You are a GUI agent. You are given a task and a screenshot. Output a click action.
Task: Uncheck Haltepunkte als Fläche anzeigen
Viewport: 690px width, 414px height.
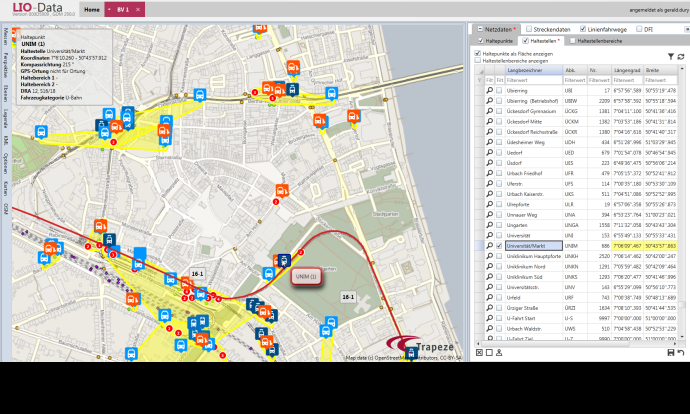pyautogui.click(x=476, y=53)
